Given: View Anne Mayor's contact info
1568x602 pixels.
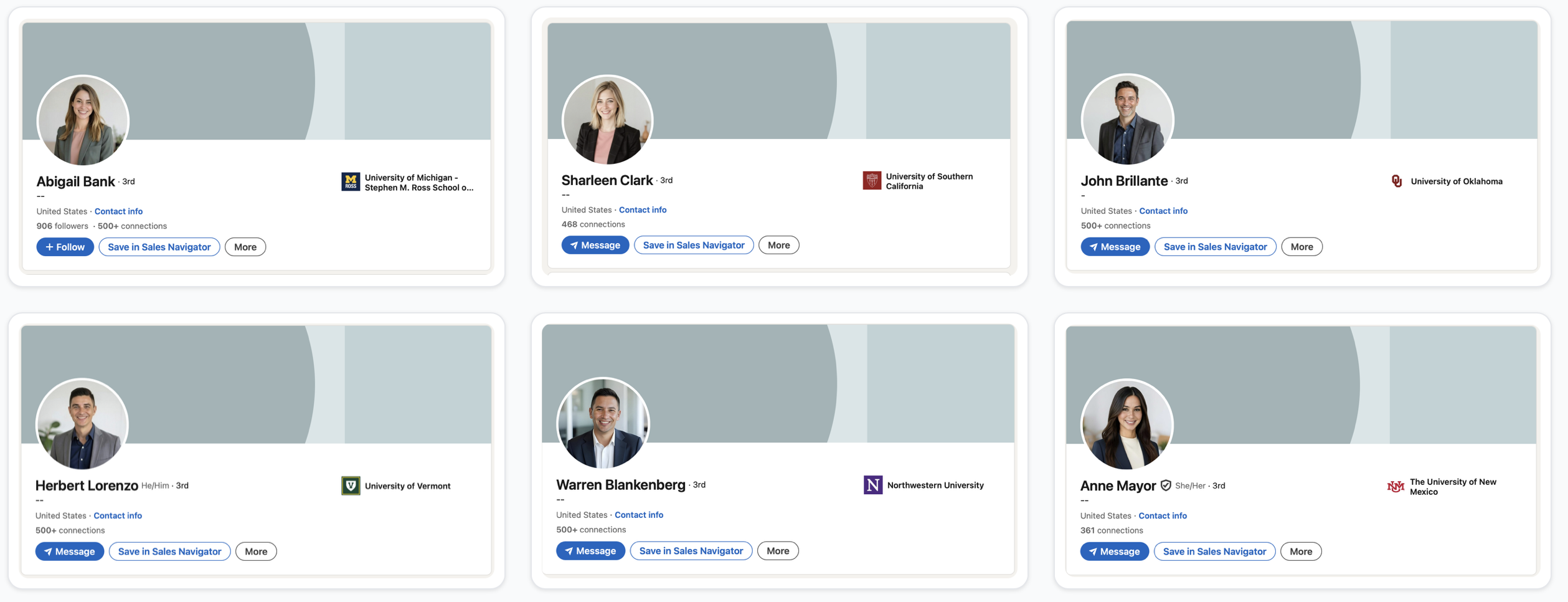Looking at the screenshot, I should (x=1162, y=515).
